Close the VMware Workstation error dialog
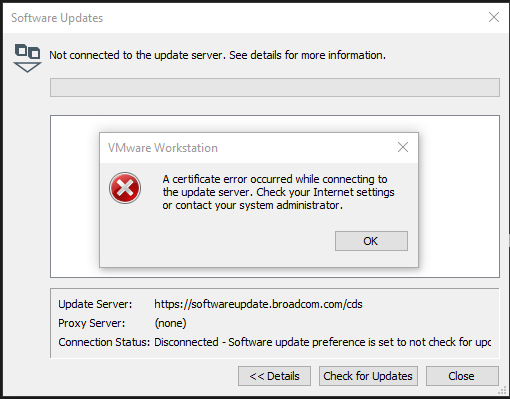The width and height of the screenshot is (510, 399). [403, 147]
